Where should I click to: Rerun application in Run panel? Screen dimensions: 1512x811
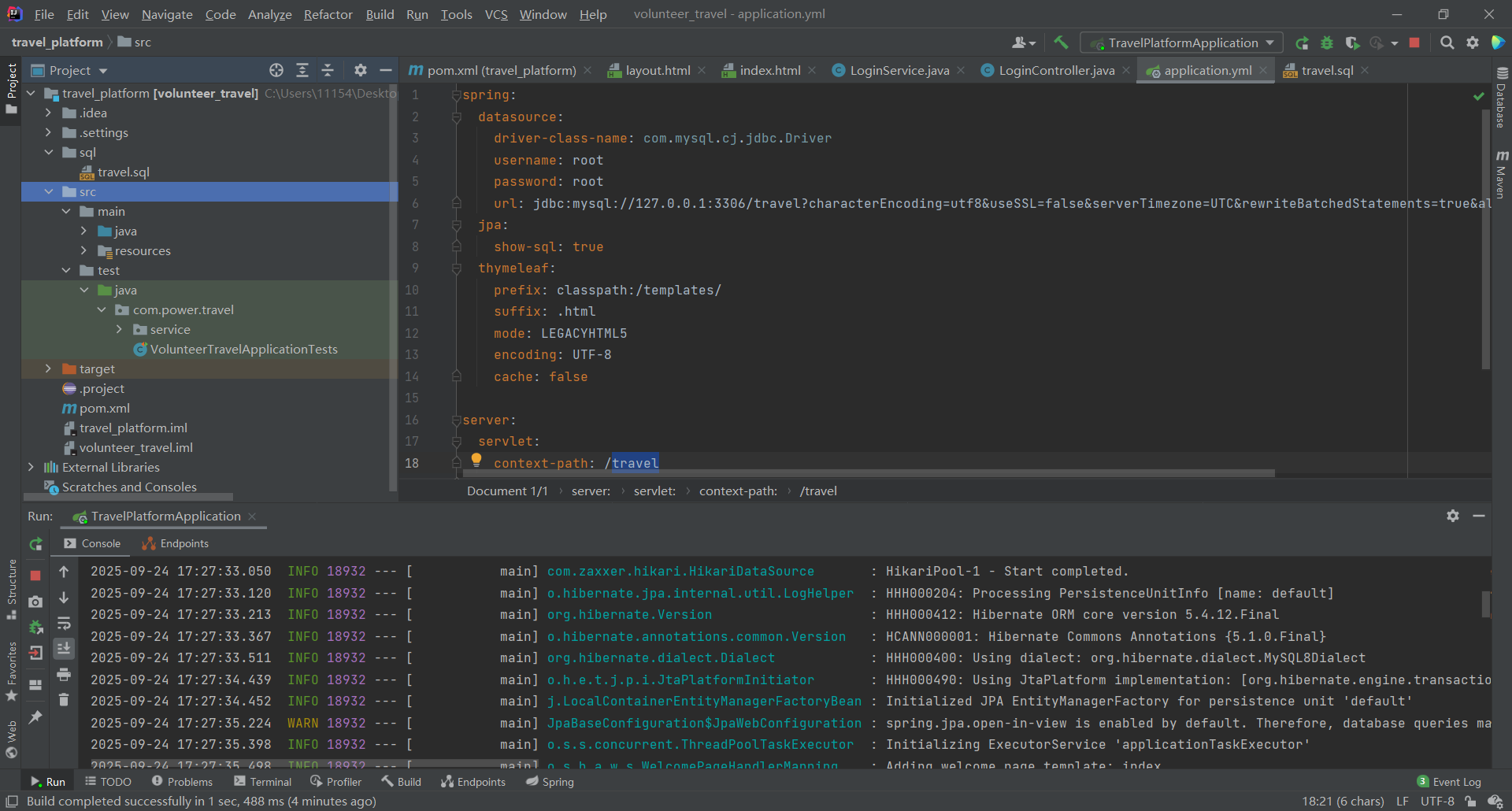(35, 544)
